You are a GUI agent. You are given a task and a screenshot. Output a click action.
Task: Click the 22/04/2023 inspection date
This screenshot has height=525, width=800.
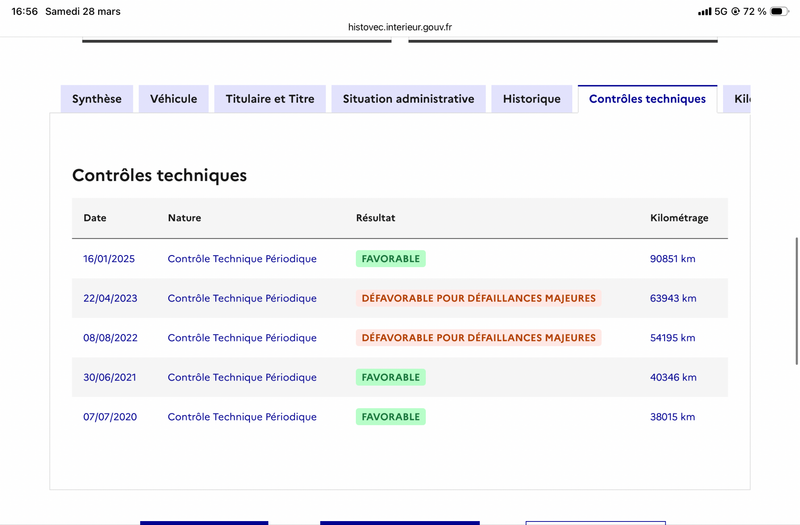[109, 298]
